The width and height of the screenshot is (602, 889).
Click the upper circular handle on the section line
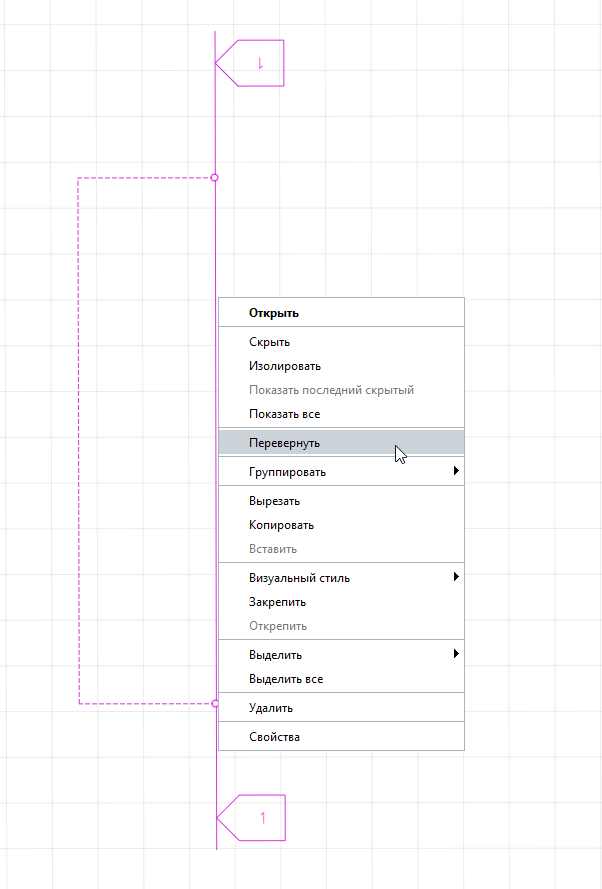pyautogui.click(x=215, y=178)
